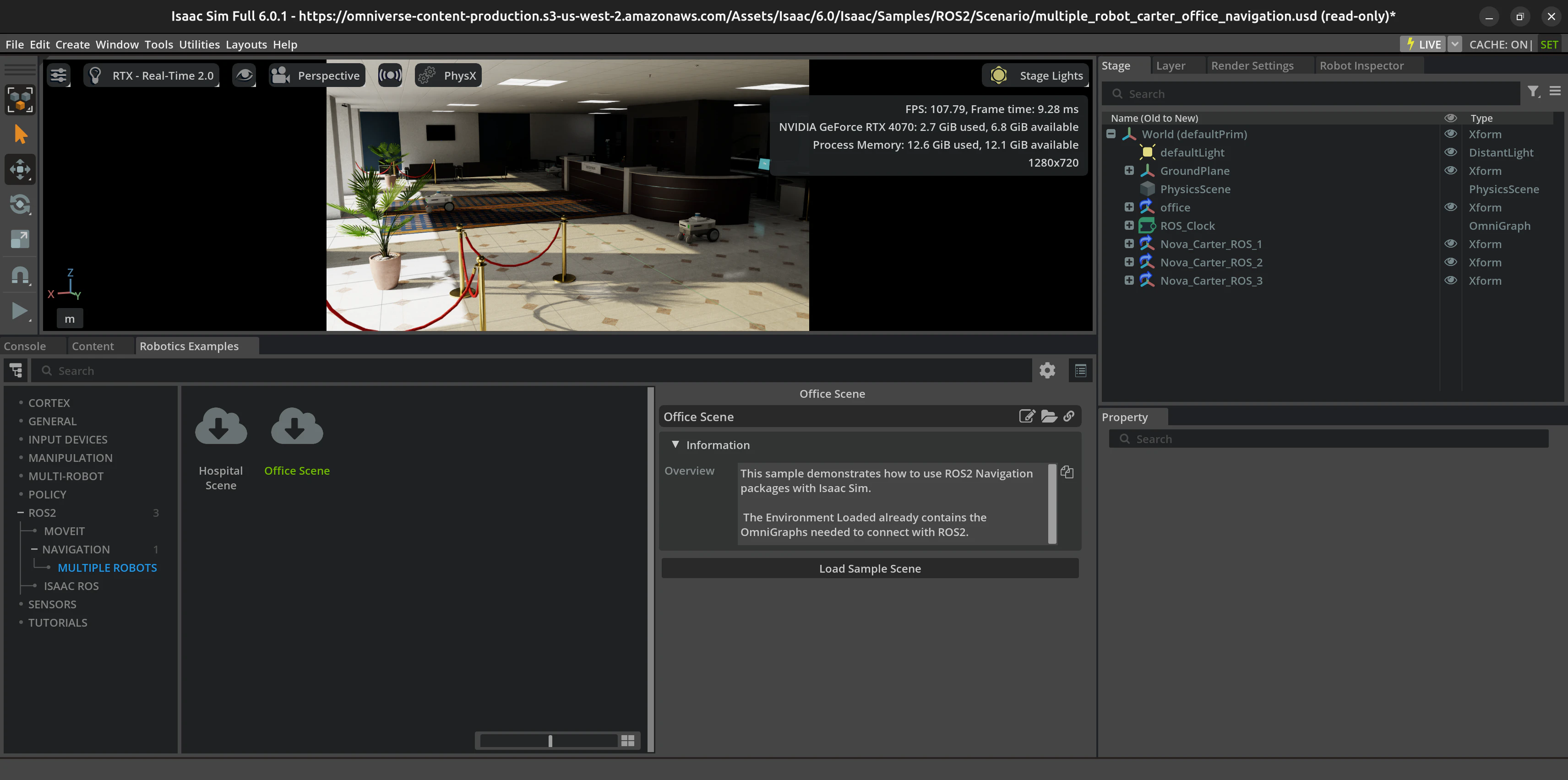The image size is (1568, 780).
Task: Select the cubes selection mode tool
Action: (x=20, y=99)
